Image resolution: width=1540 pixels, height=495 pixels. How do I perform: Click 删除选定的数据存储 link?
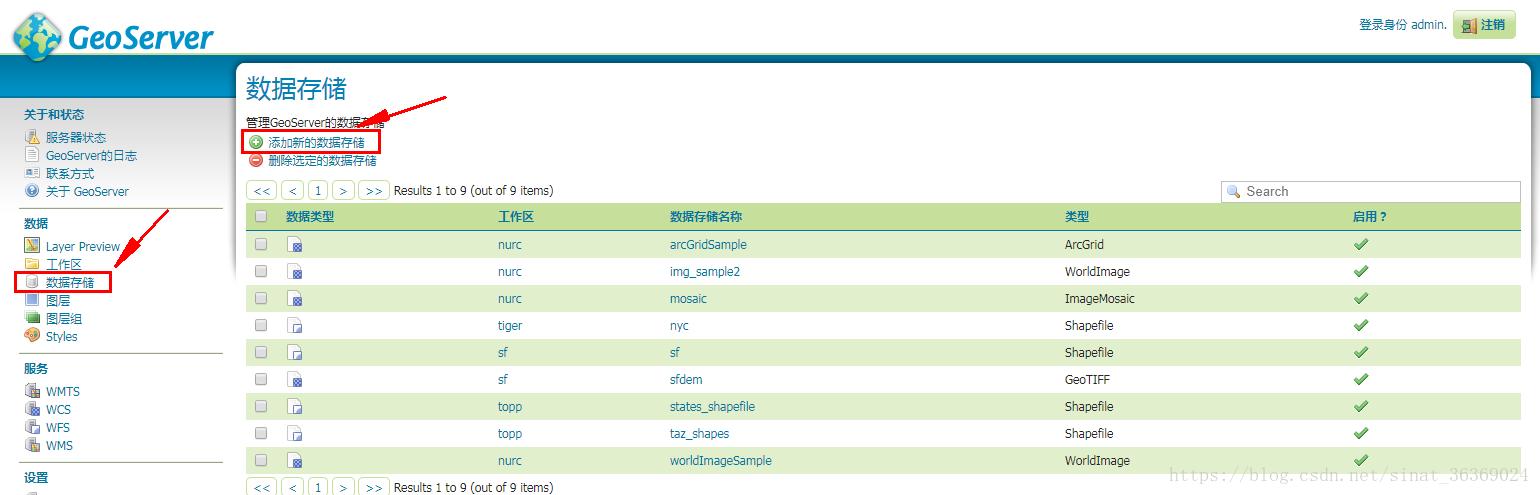322,160
